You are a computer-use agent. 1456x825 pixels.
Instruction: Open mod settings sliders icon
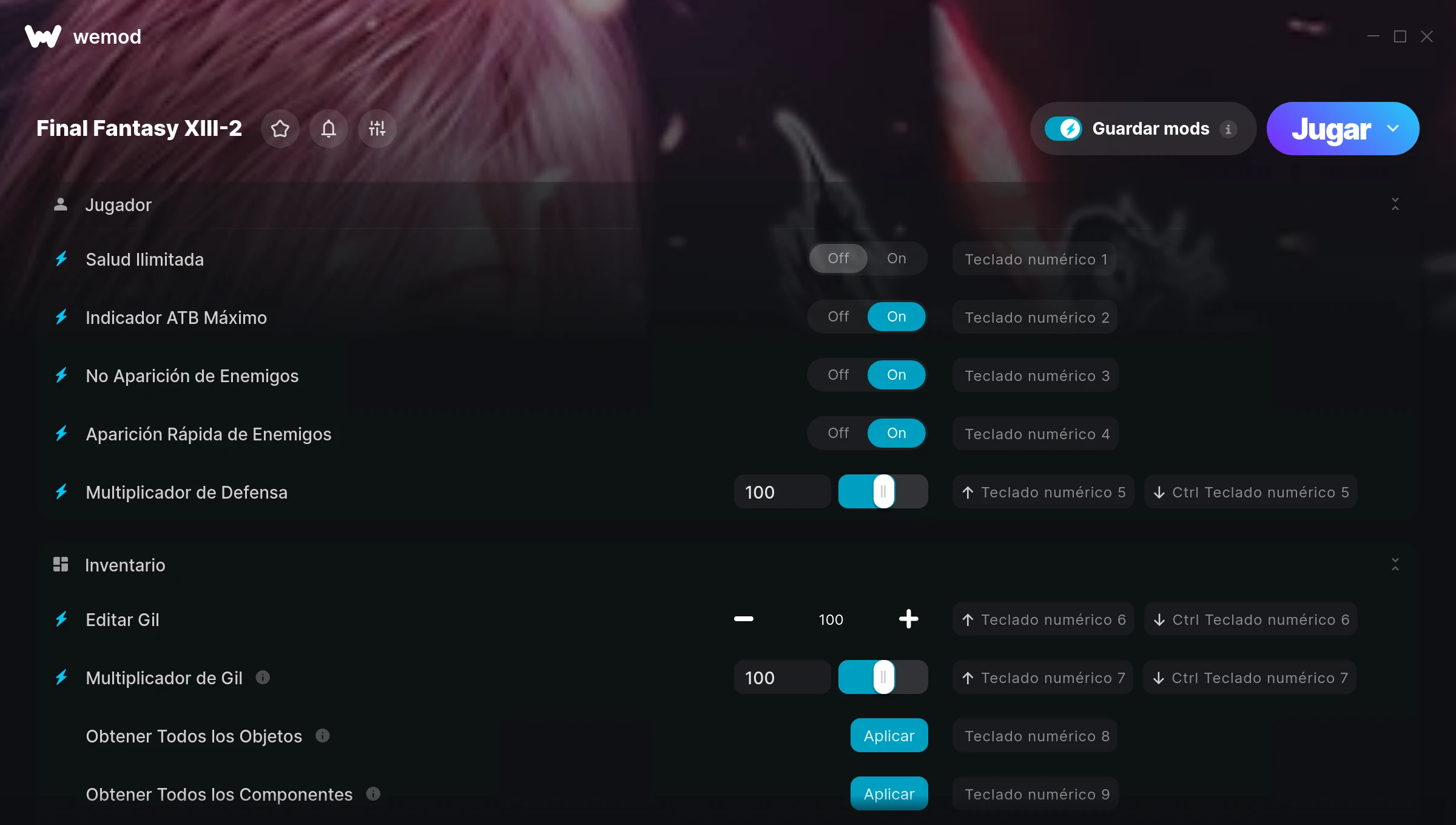[377, 129]
